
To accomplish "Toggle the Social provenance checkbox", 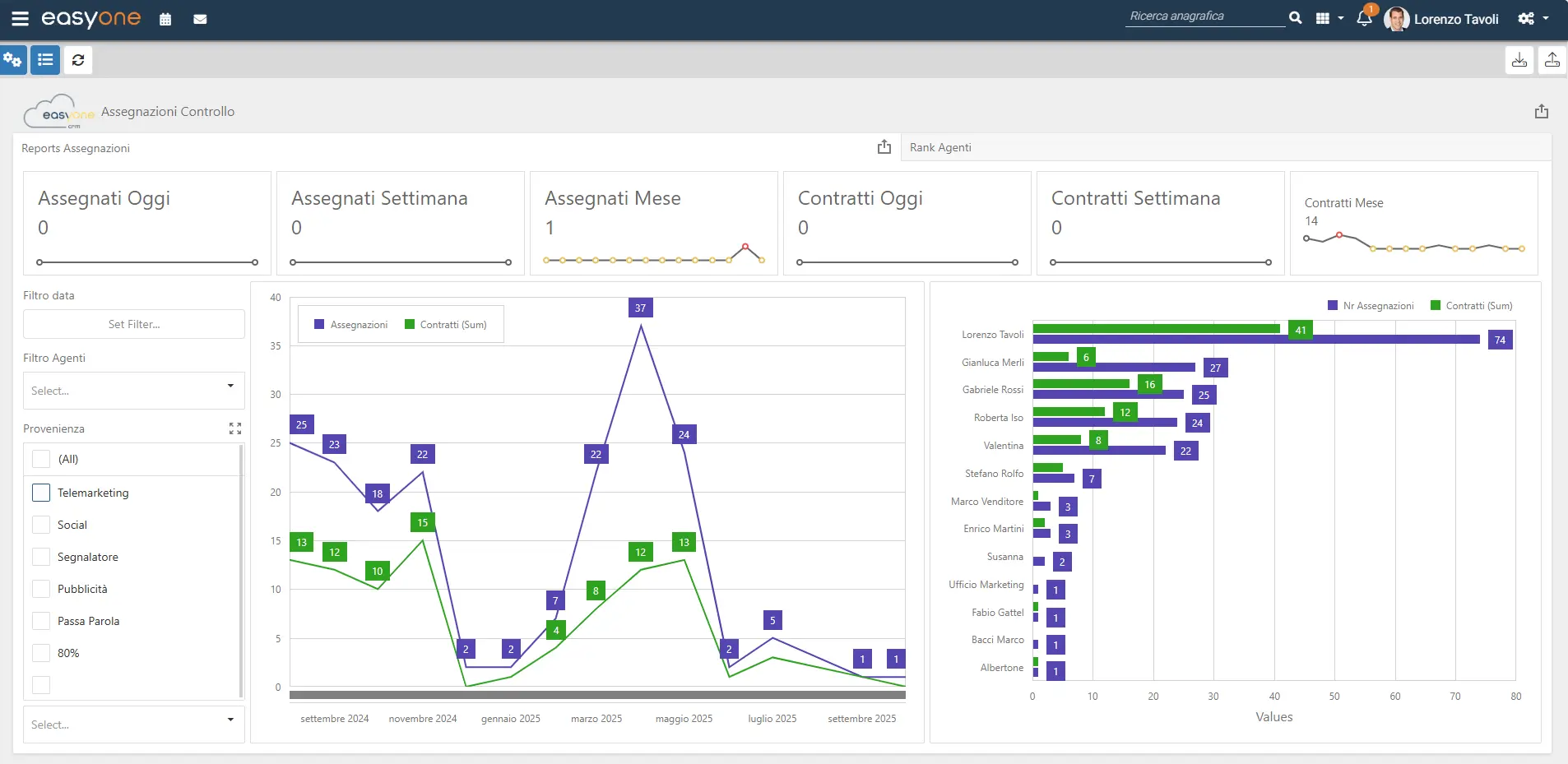I will click(41, 525).
